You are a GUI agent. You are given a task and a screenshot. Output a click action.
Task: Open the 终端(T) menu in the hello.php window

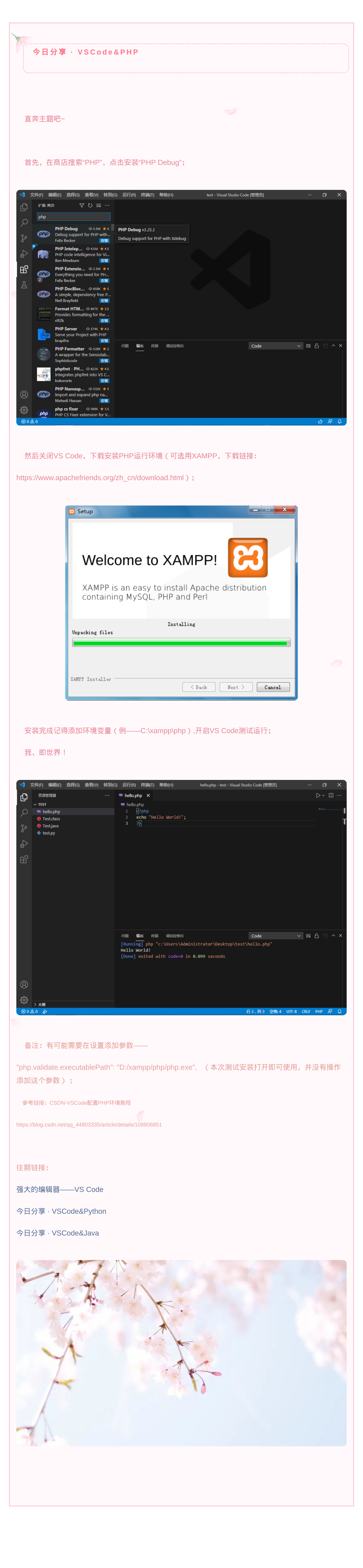148,785
